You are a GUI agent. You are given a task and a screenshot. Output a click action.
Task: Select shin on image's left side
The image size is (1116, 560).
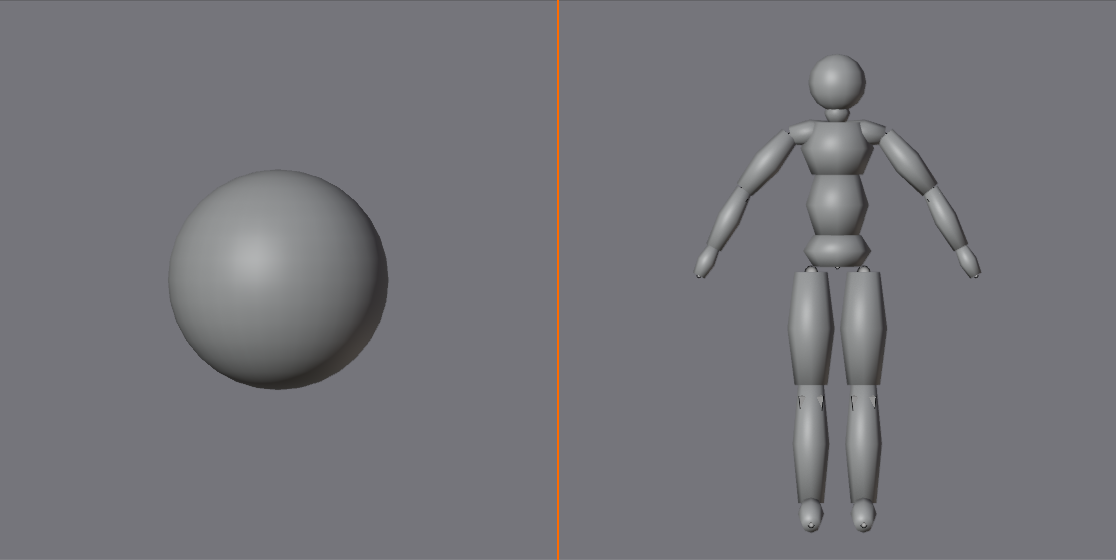tap(811, 444)
